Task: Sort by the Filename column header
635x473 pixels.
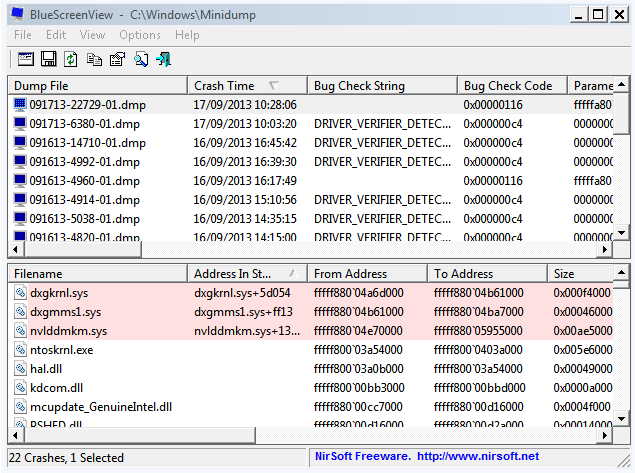Action: (98, 274)
